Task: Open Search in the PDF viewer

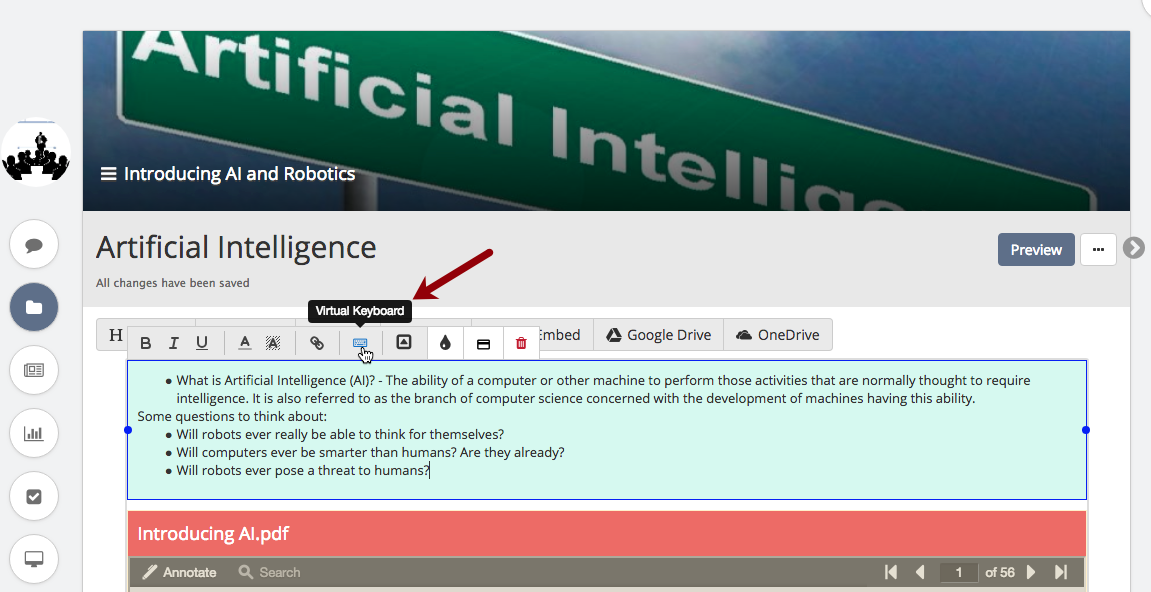Action: tap(269, 572)
